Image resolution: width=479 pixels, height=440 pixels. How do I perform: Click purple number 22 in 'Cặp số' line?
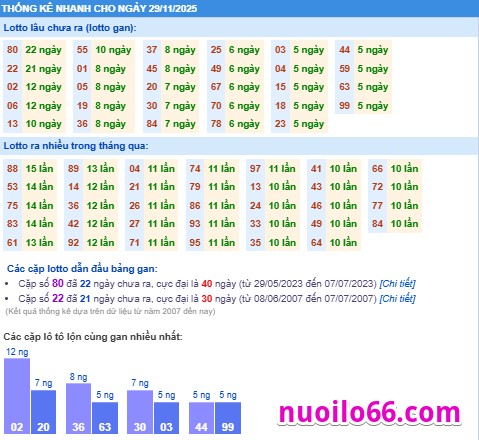[58, 298]
